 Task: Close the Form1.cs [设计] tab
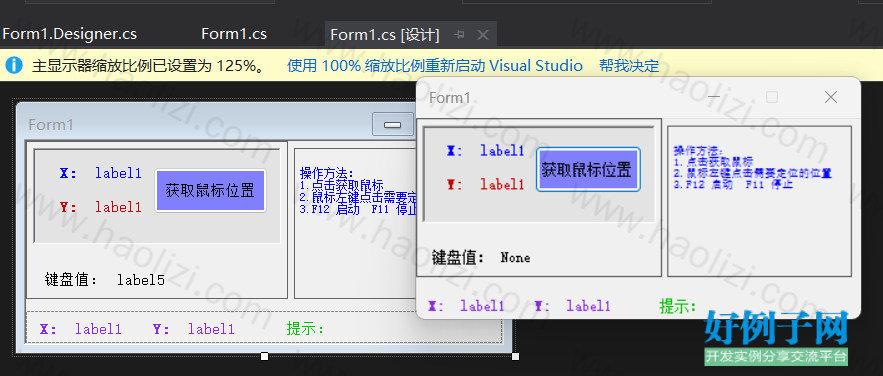pyautogui.click(x=483, y=34)
